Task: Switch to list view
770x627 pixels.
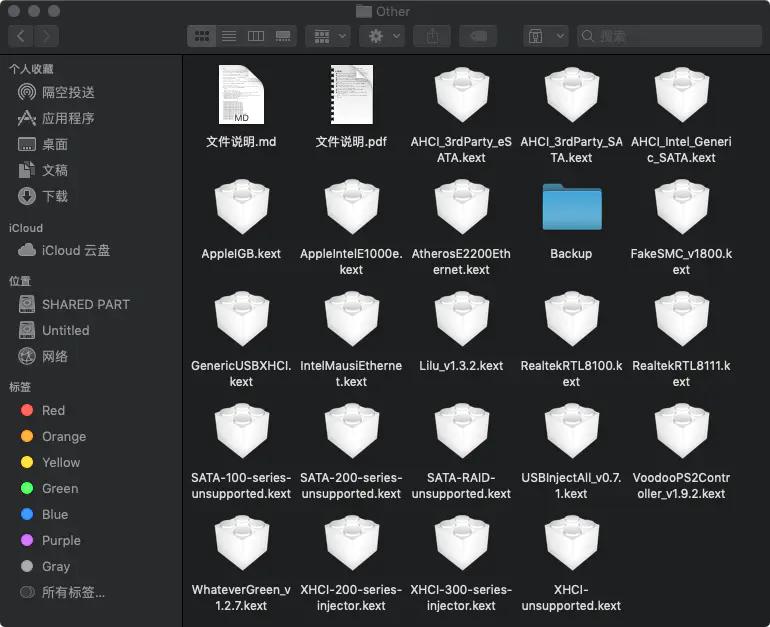Action: coord(229,36)
